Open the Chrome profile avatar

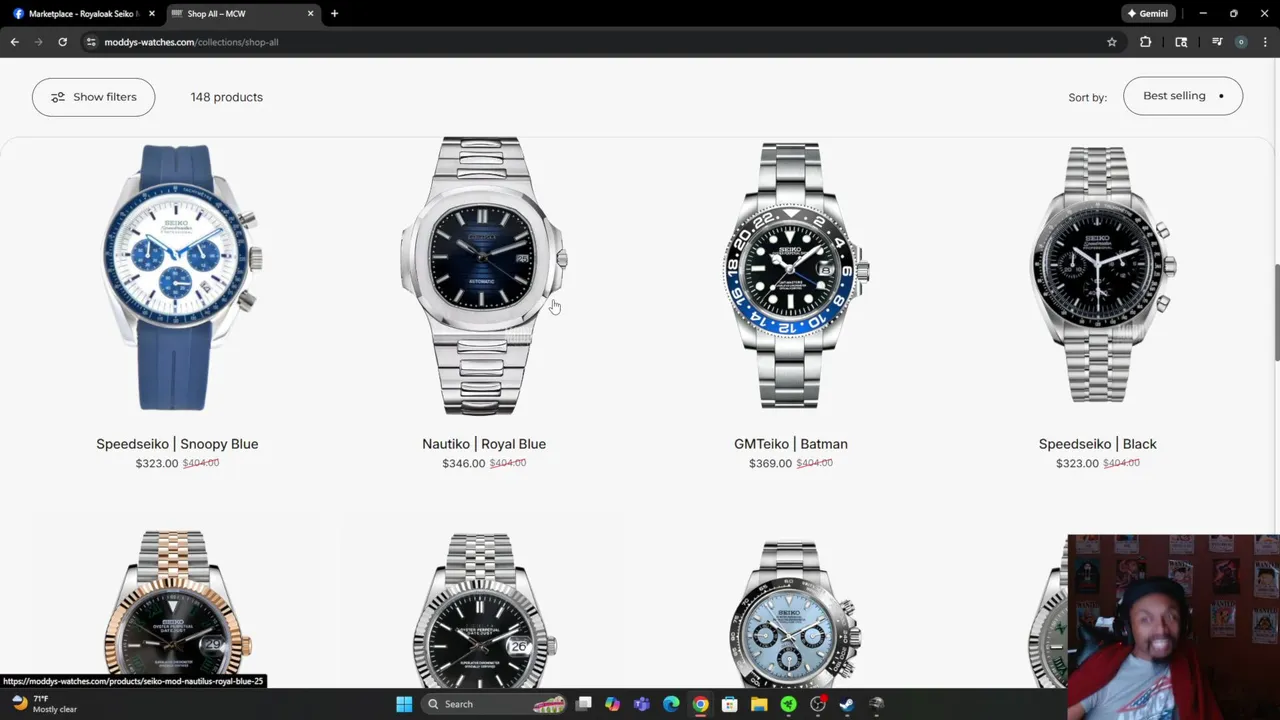[x=1241, y=42]
